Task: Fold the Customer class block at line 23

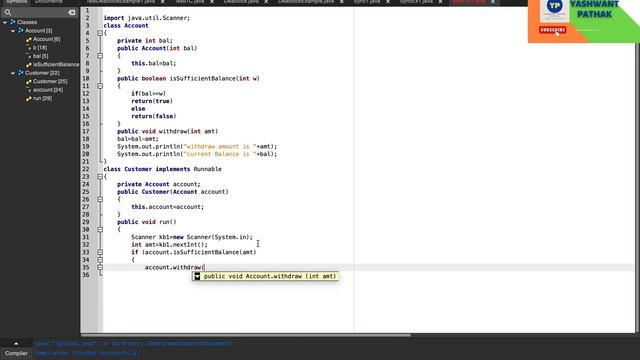Action: pos(100,177)
